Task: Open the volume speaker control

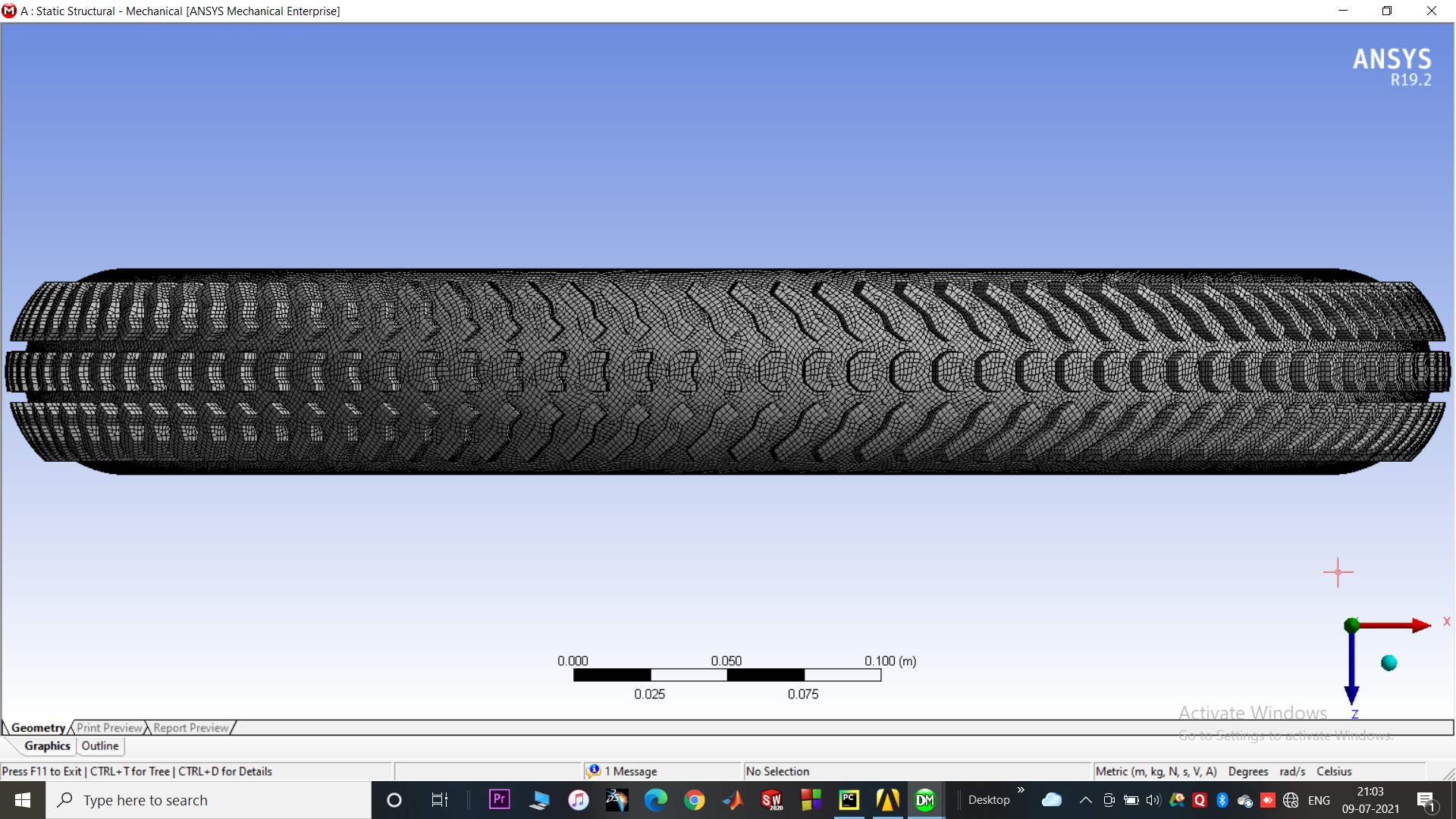Action: [1153, 800]
